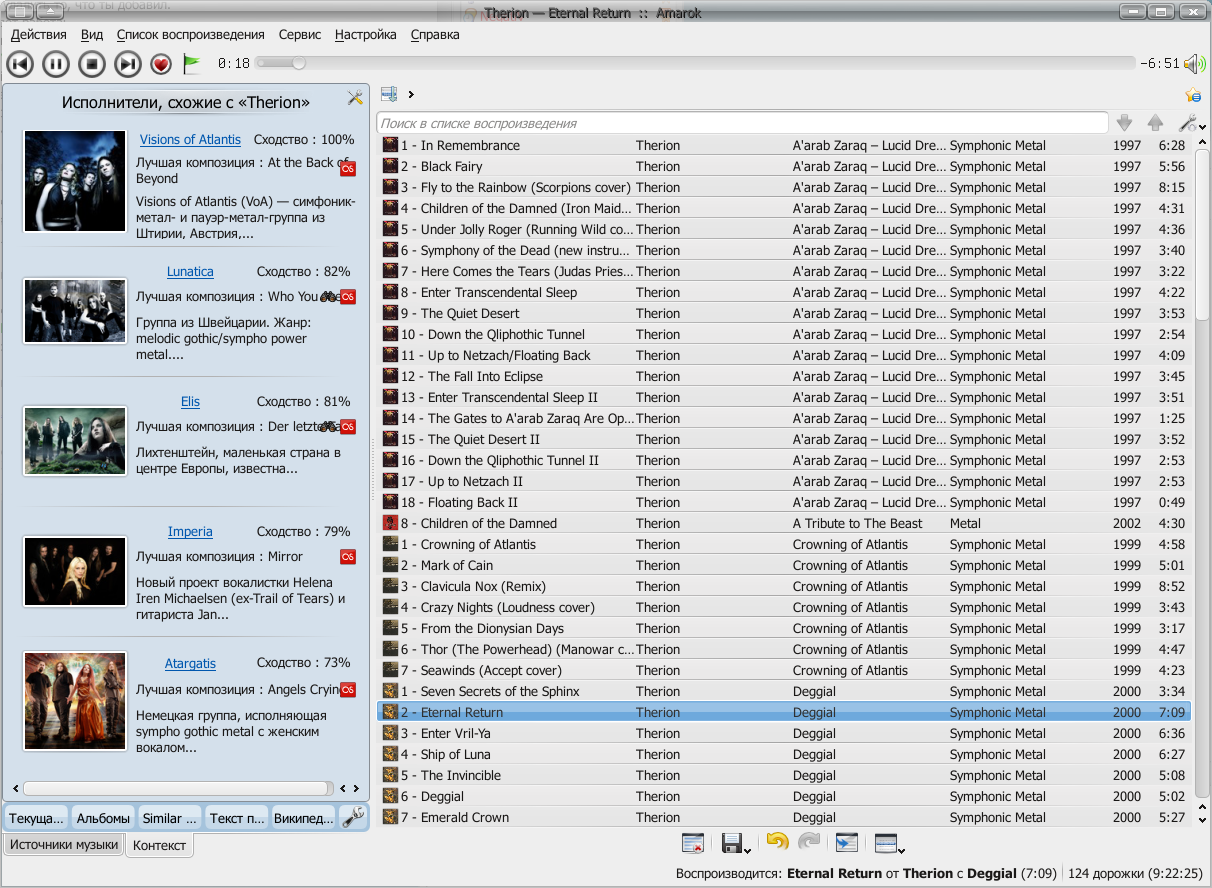This screenshot has height=888, width=1212.
Task: Open the Настройка menu
Action: click(366, 34)
